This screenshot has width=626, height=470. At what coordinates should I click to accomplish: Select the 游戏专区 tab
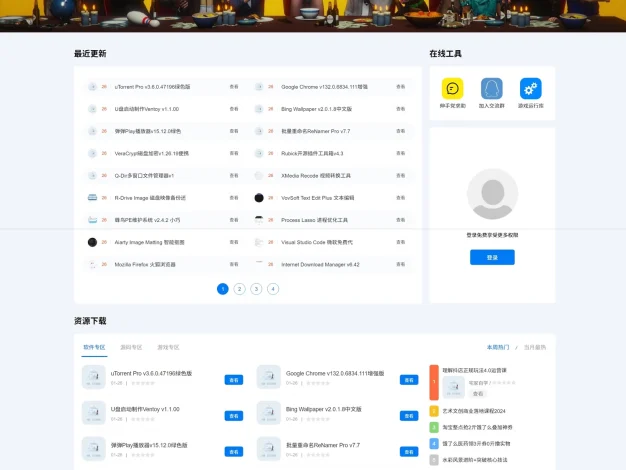[168, 347]
